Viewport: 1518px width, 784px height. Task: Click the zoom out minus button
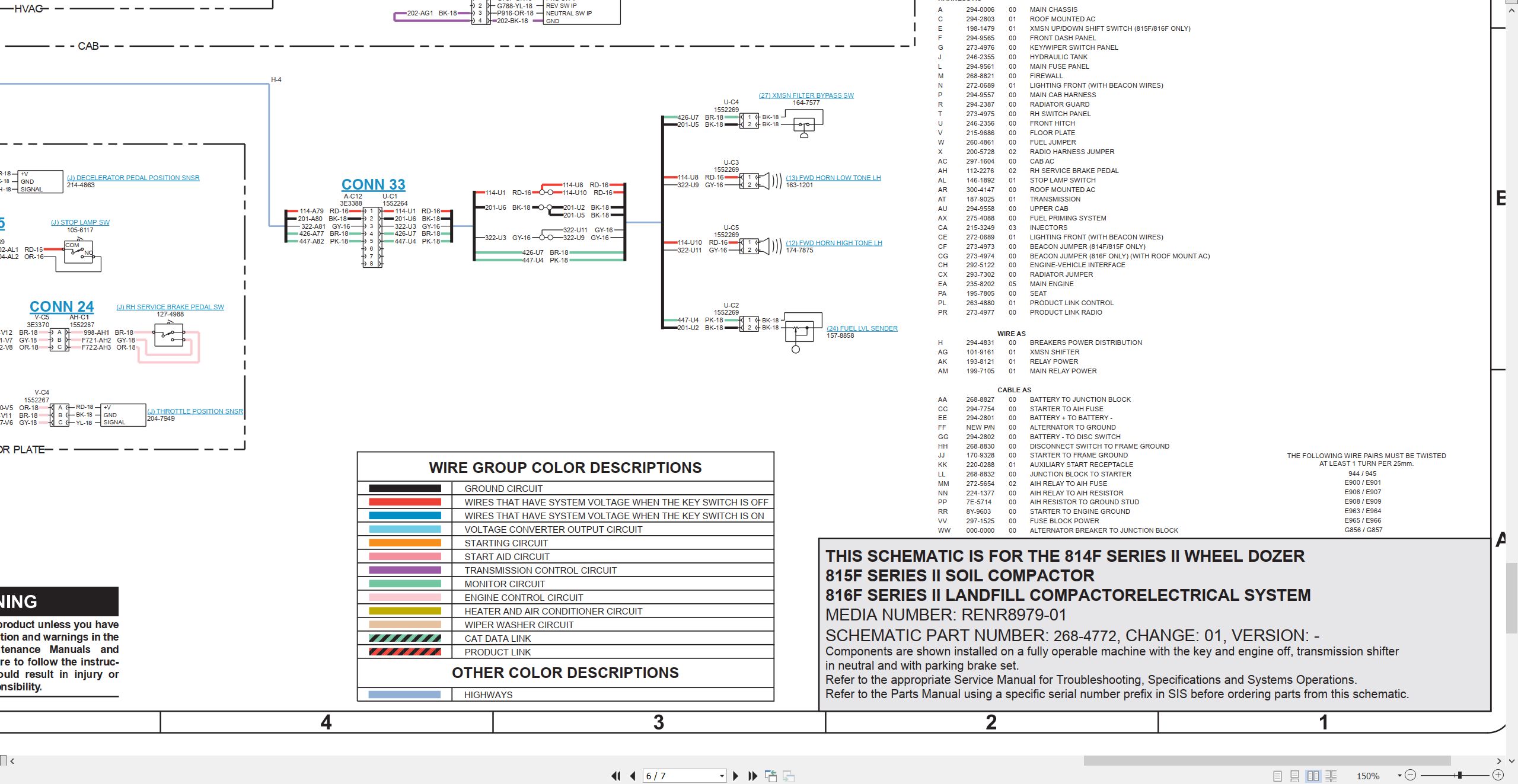[1411, 775]
